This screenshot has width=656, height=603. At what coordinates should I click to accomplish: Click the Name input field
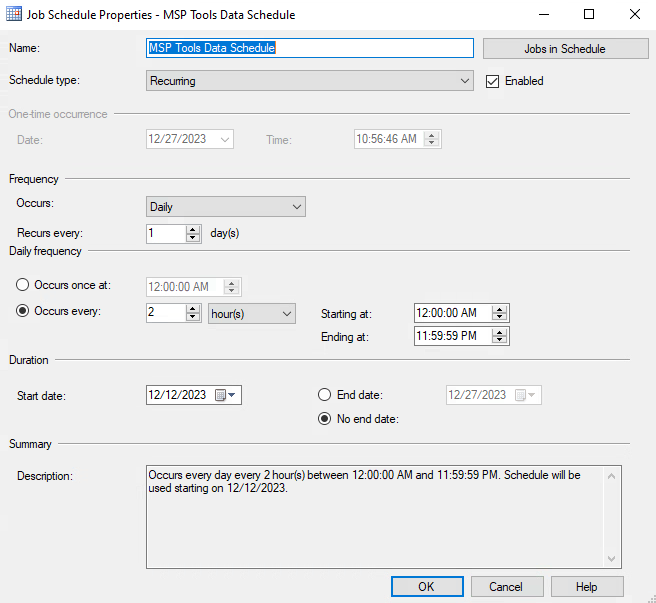click(x=310, y=48)
